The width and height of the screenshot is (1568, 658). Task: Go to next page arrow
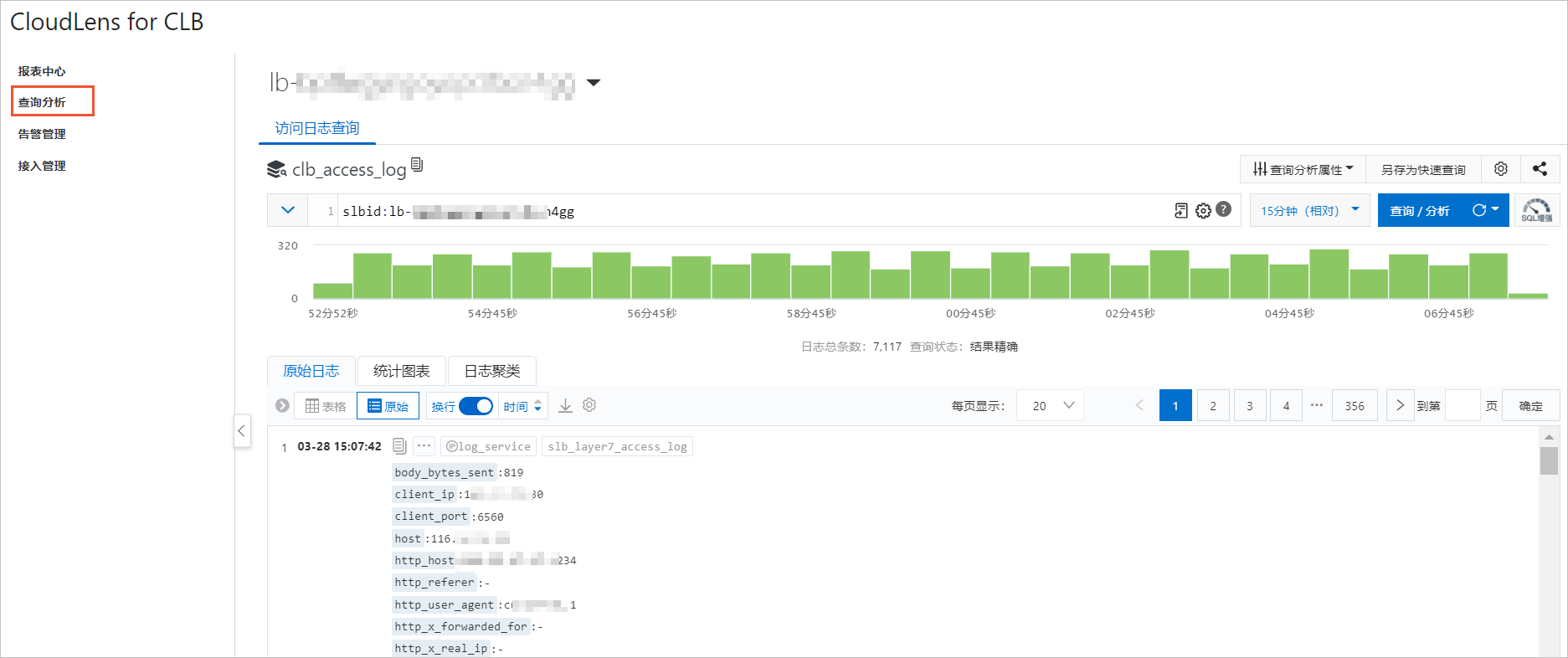point(1400,405)
